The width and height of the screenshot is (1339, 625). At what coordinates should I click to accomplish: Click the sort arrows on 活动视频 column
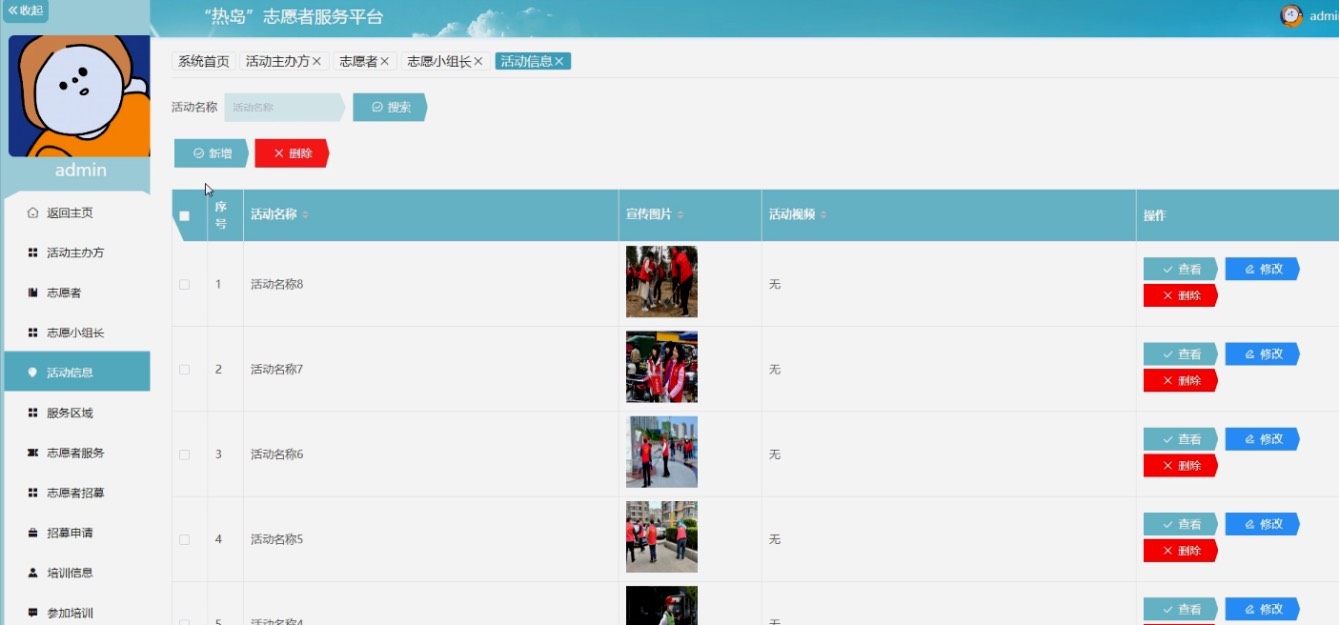point(823,215)
